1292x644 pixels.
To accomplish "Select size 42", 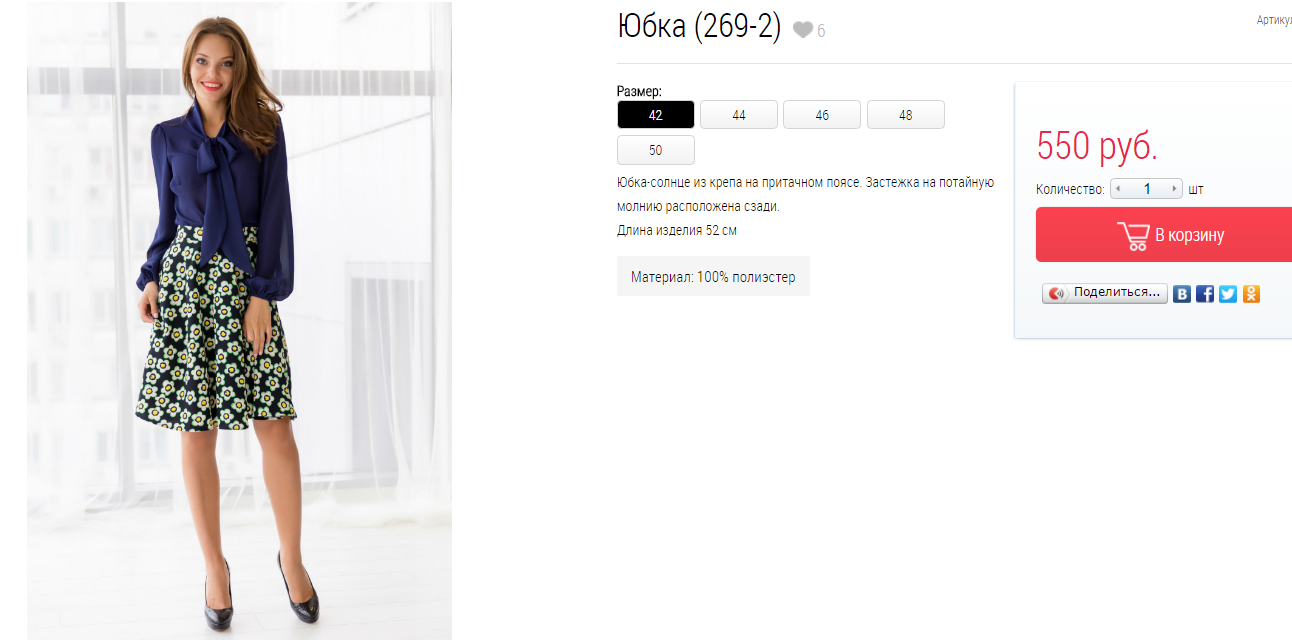I will [x=655, y=115].
